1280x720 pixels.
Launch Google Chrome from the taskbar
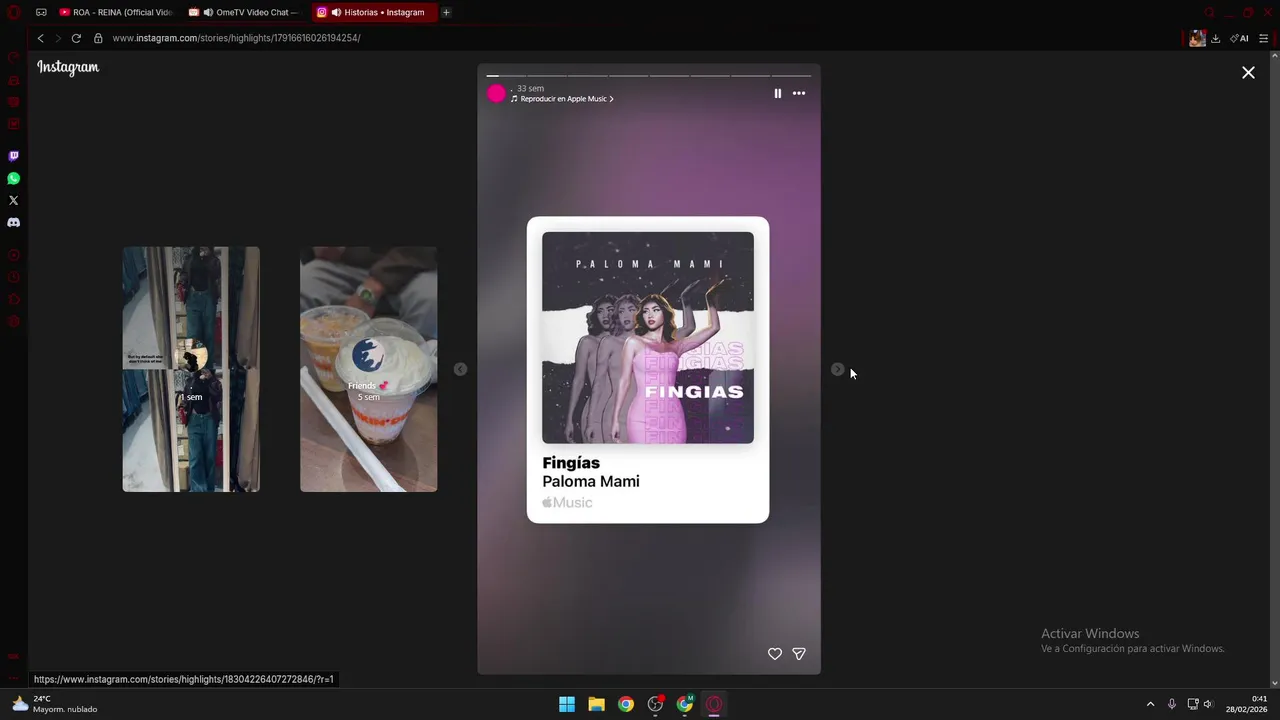pyautogui.click(x=625, y=704)
